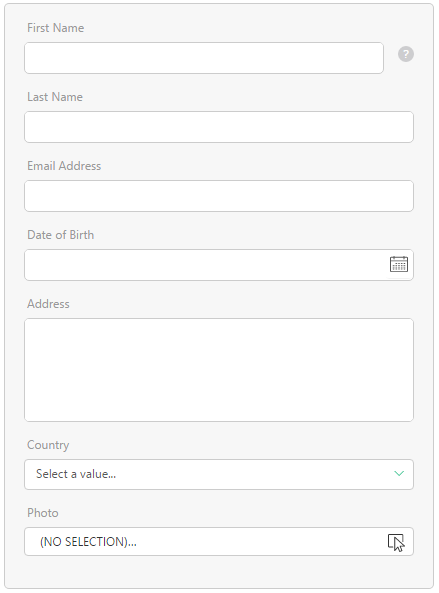The image size is (439, 593).
Task: Click the 'Address' label
Action: pyautogui.click(x=48, y=304)
